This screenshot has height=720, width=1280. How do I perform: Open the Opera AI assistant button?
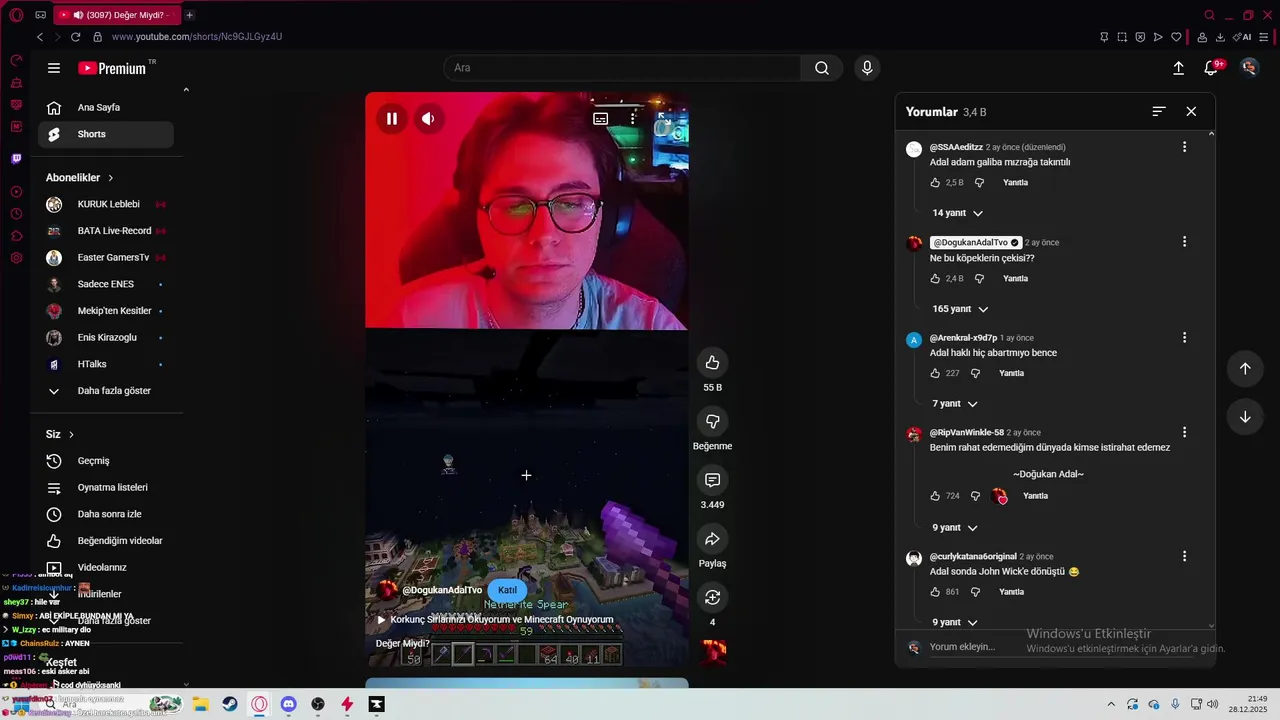coord(1244,37)
